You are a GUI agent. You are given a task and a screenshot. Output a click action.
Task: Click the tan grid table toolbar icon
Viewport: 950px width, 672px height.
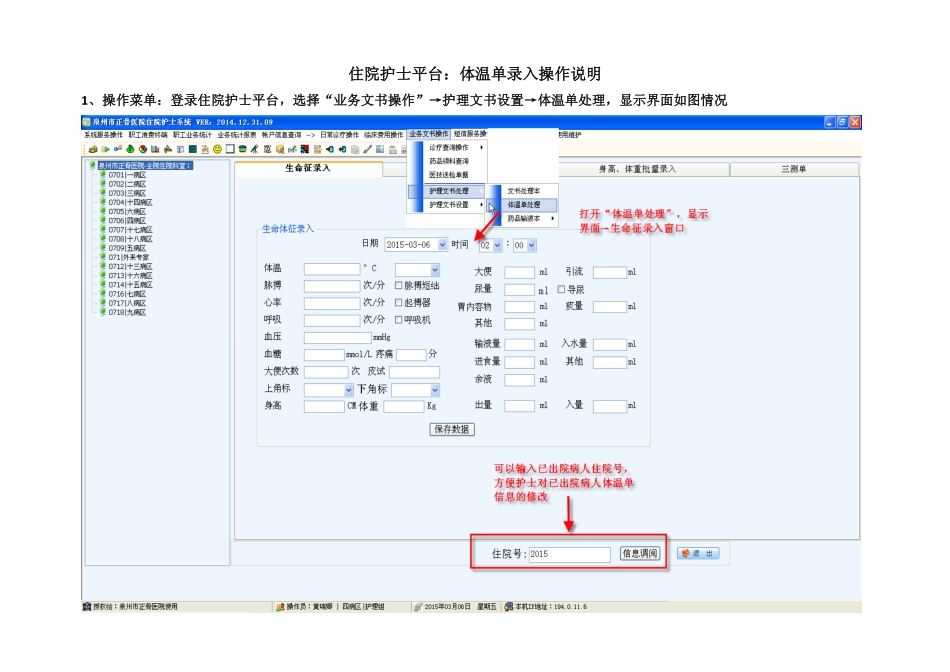pos(317,149)
